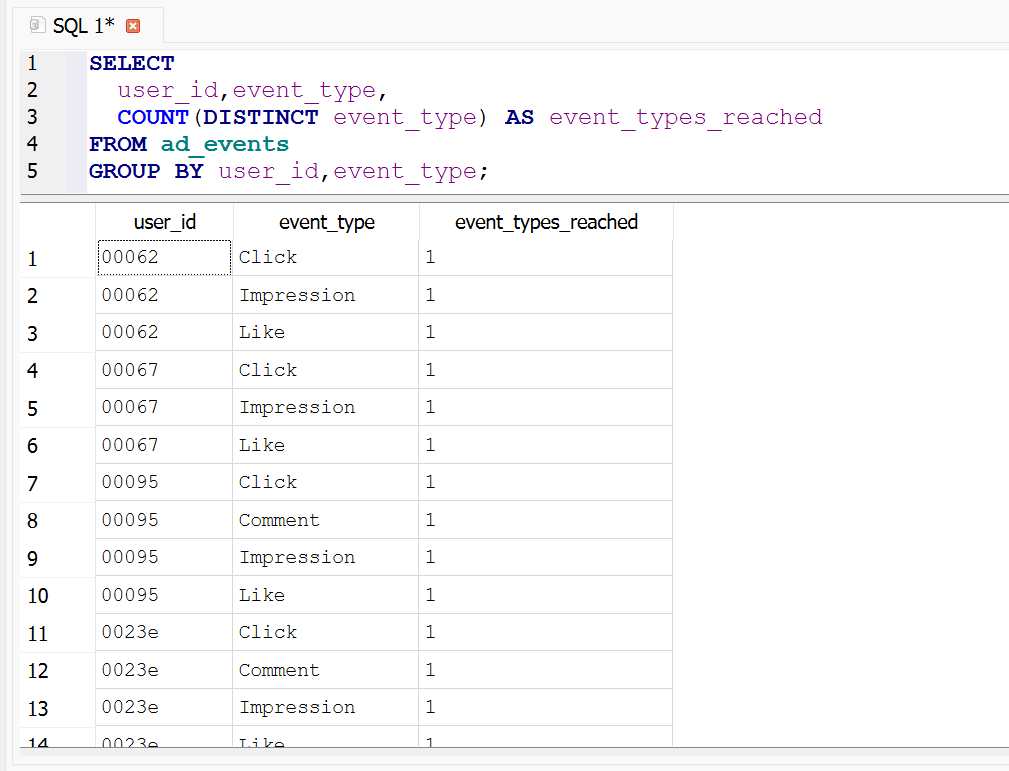Click the document icon on SQL 1 tab
Image resolution: width=1009 pixels, height=771 pixels.
(x=38, y=25)
